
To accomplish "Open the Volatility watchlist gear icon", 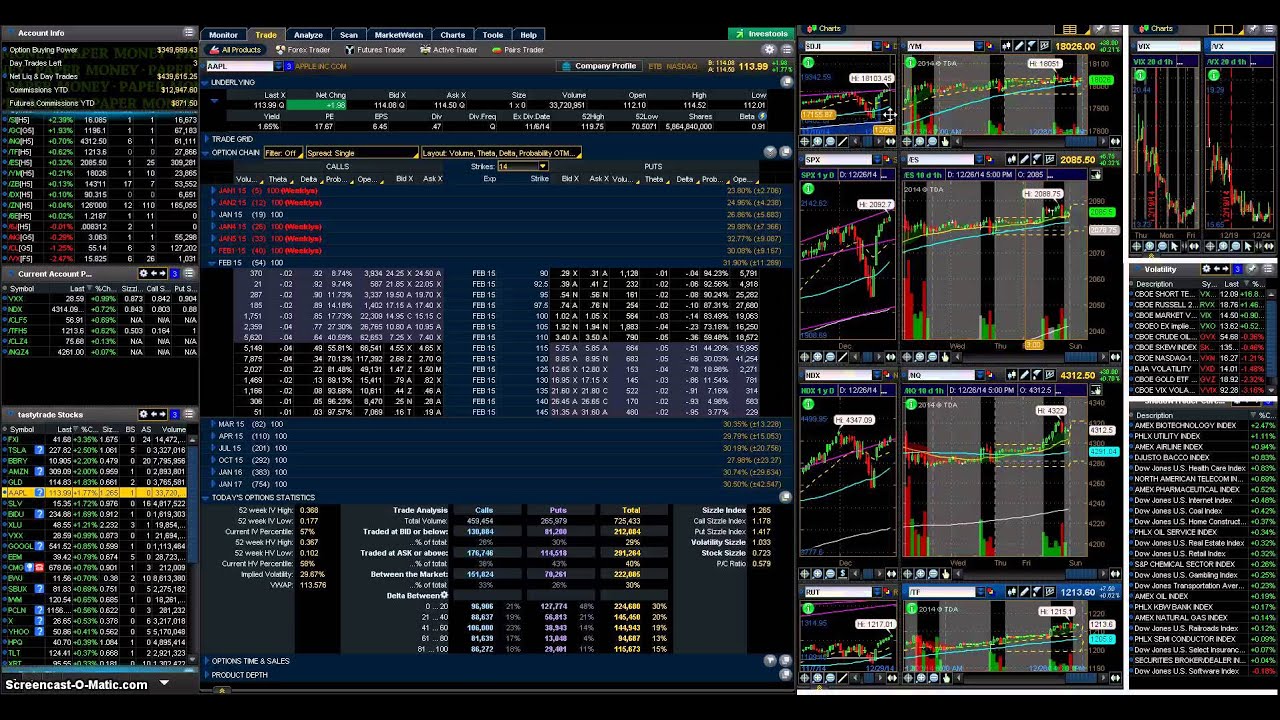I will click(x=1207, y=269).
